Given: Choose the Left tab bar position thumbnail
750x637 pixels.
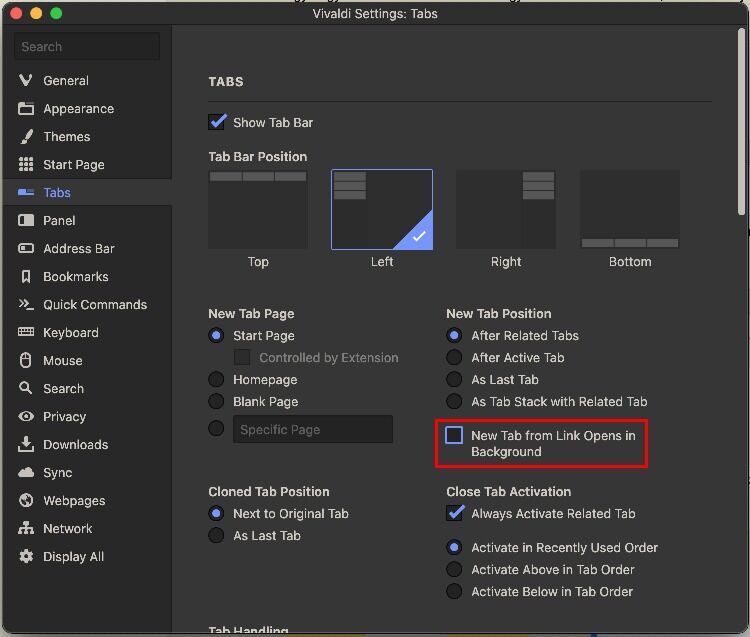Looking at the screenshot, I should click(382, 209).
